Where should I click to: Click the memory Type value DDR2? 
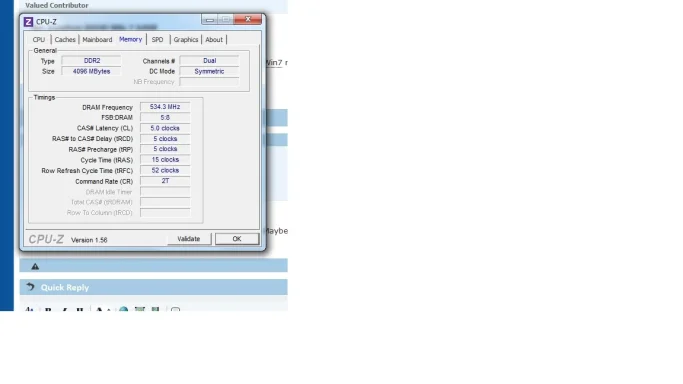[91, 61]
